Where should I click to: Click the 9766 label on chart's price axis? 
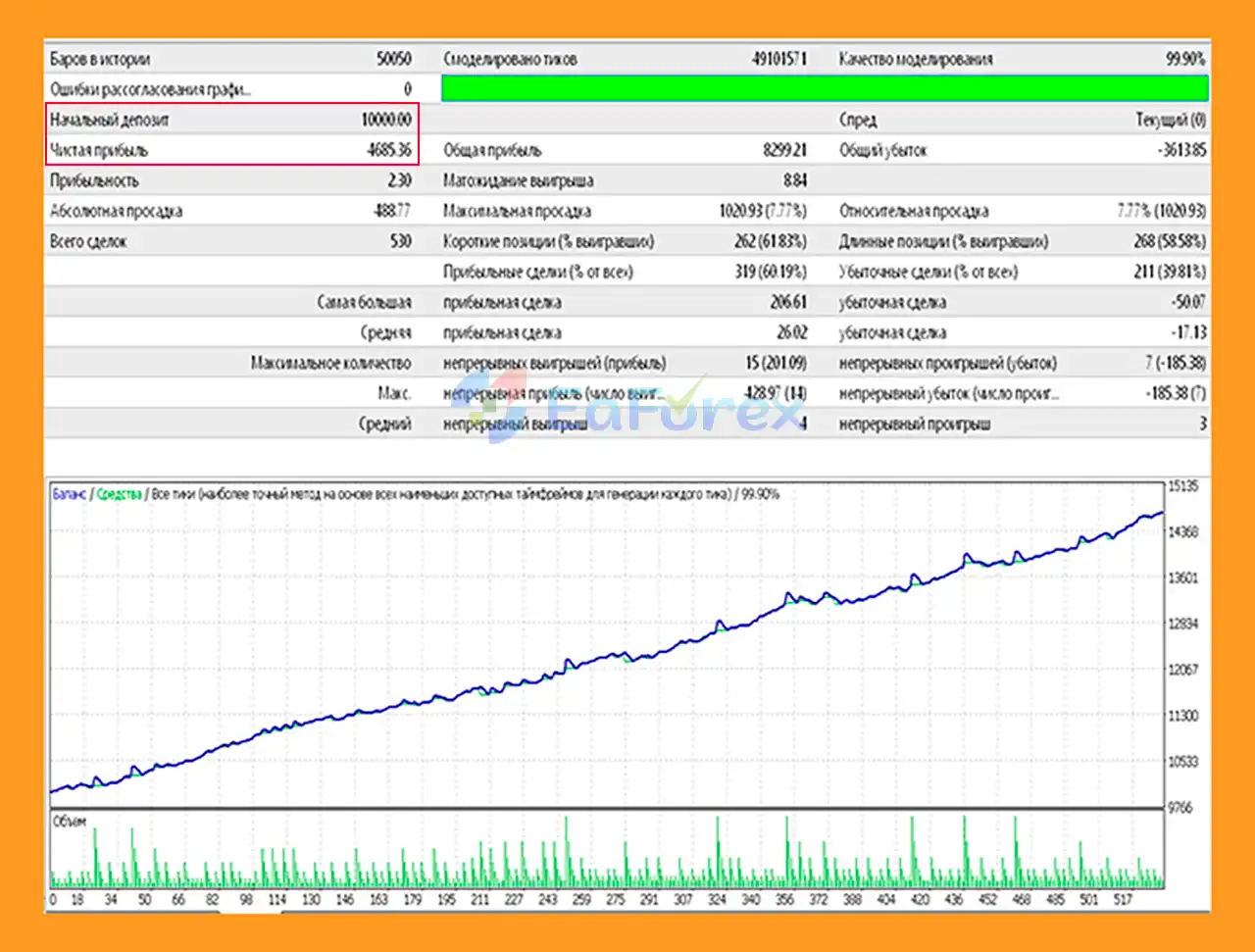click(x=1180, y=807)
